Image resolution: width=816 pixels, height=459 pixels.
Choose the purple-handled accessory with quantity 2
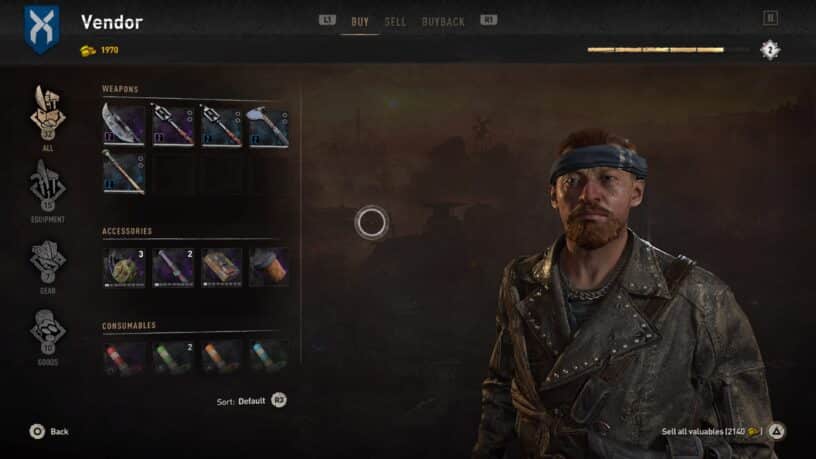click(x=173, y=267)
